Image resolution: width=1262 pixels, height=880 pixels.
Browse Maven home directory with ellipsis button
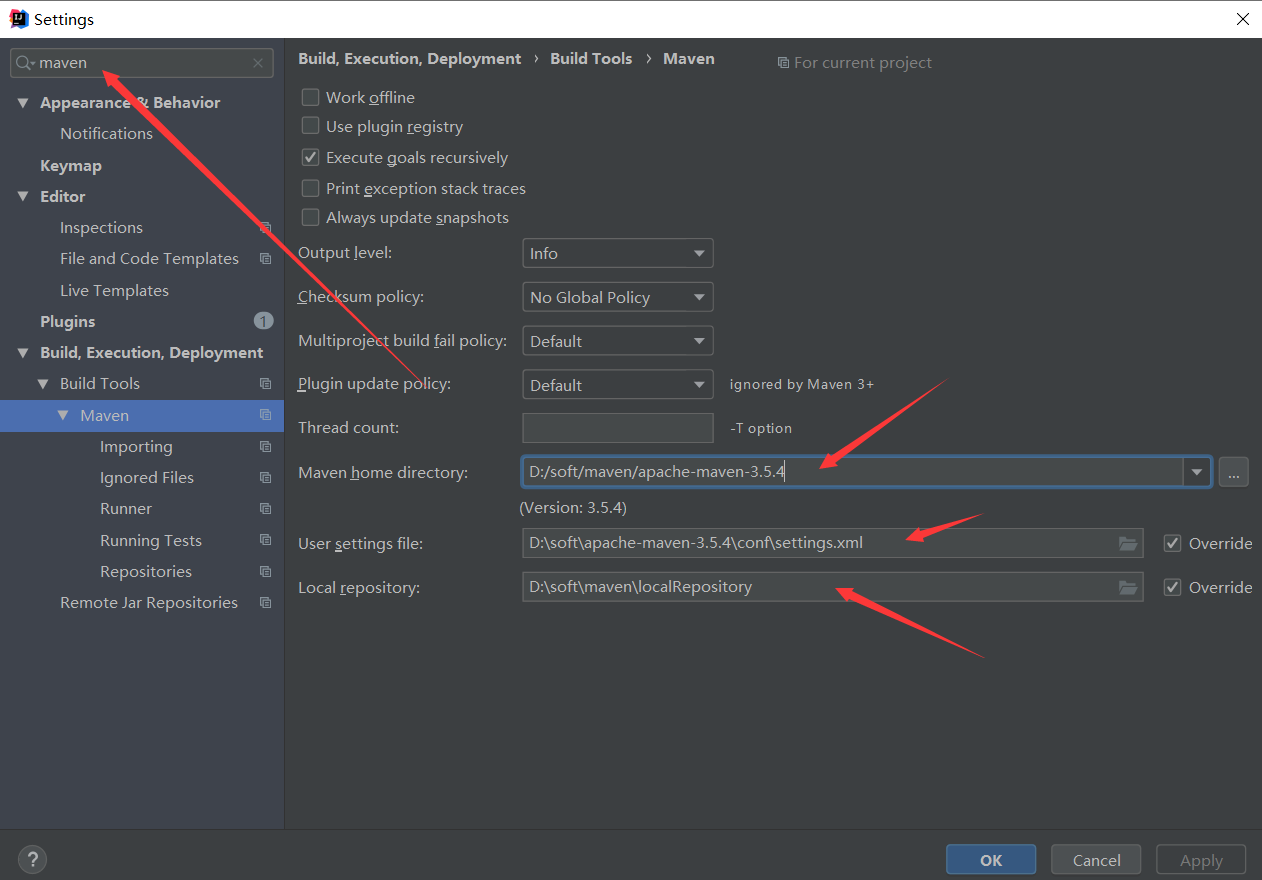click(1233, 472)
